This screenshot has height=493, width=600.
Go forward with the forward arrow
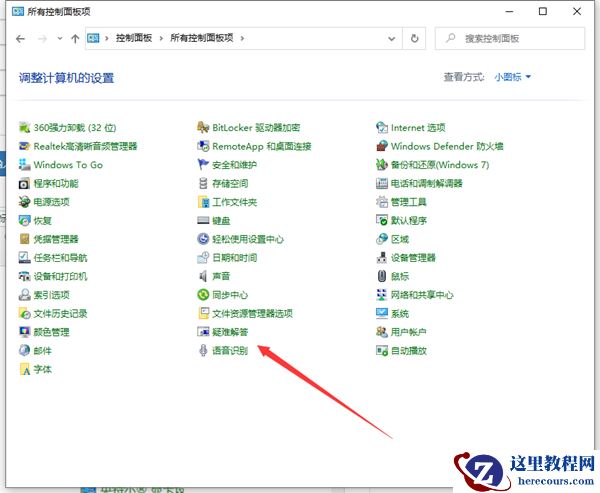(x=42, y=38)
